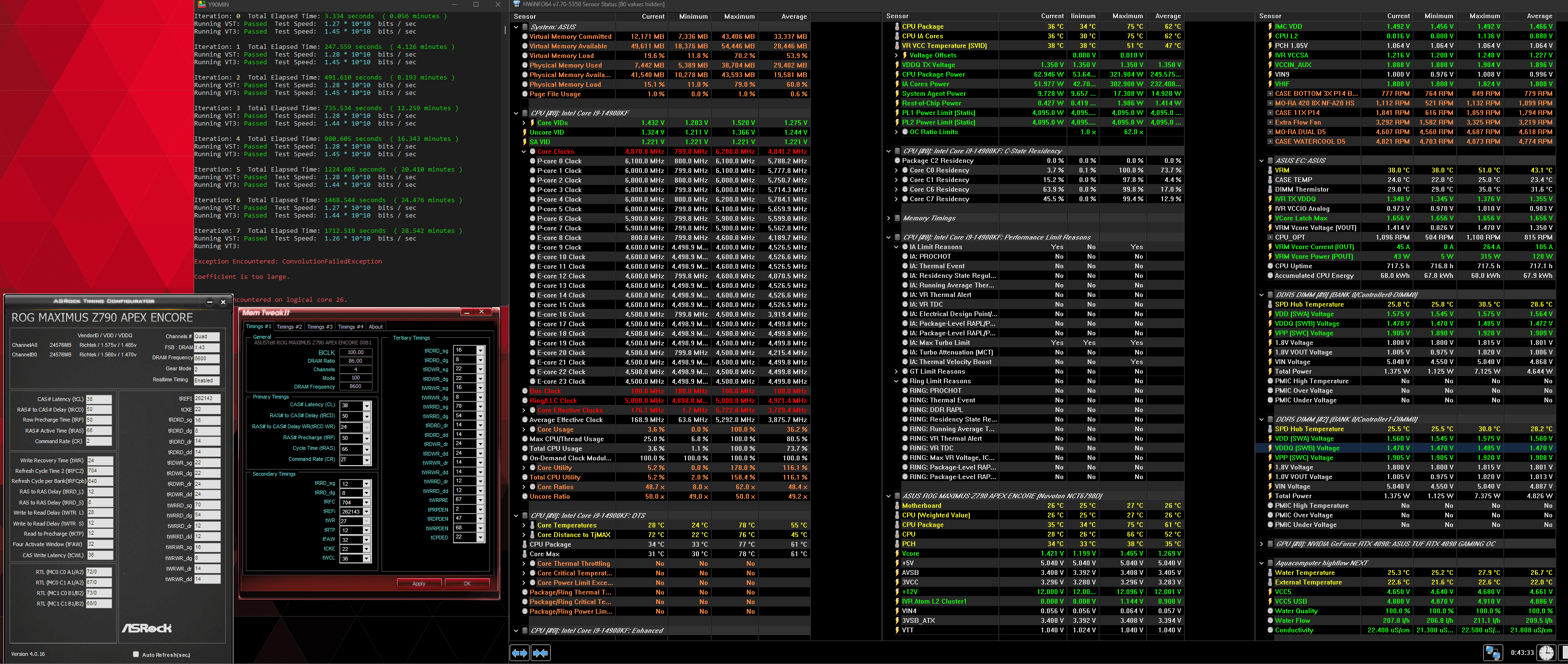Open the About tab in Mem TweakIt

tap(376, 327)
